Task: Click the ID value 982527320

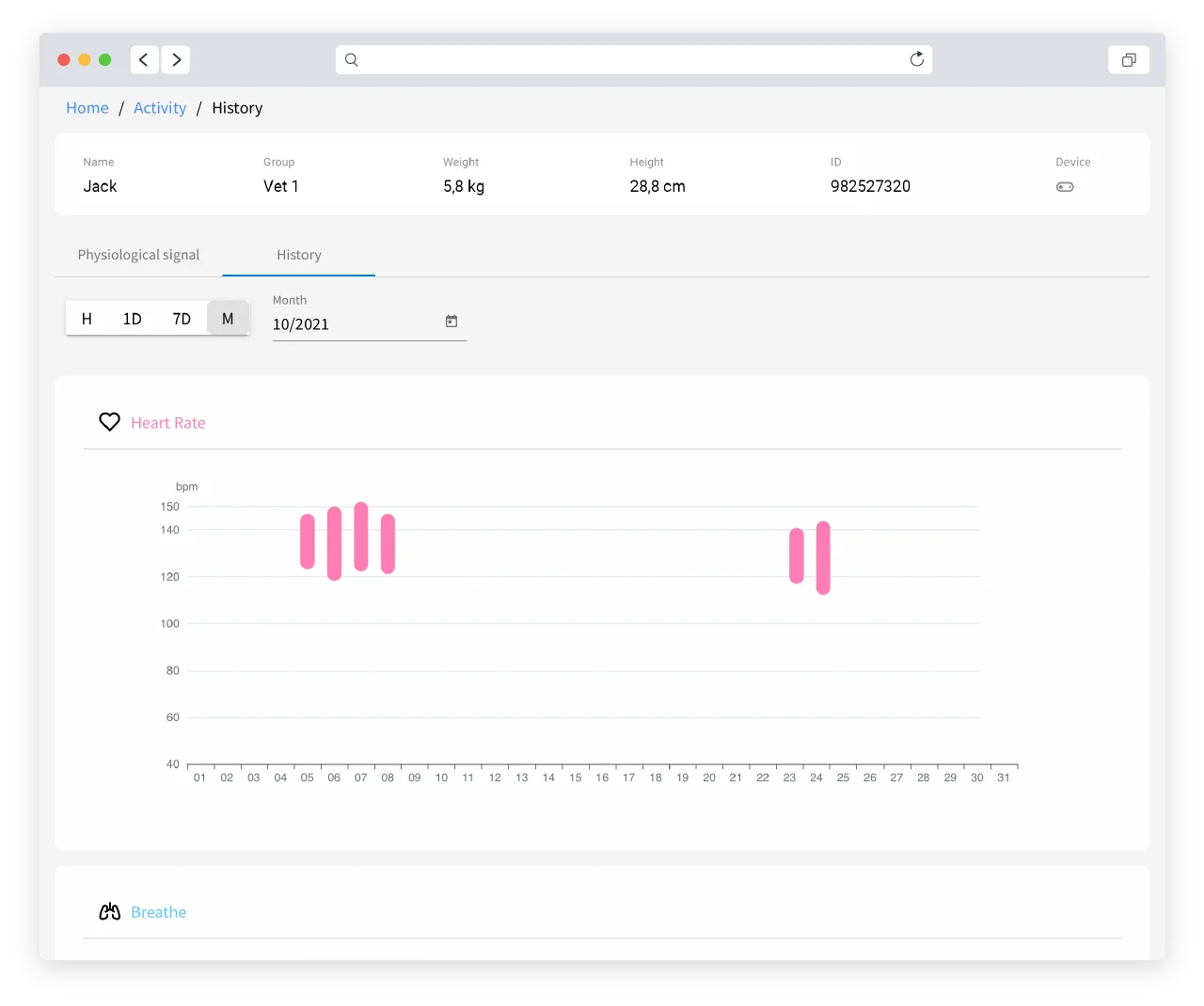Action: [x=870, y=186]
